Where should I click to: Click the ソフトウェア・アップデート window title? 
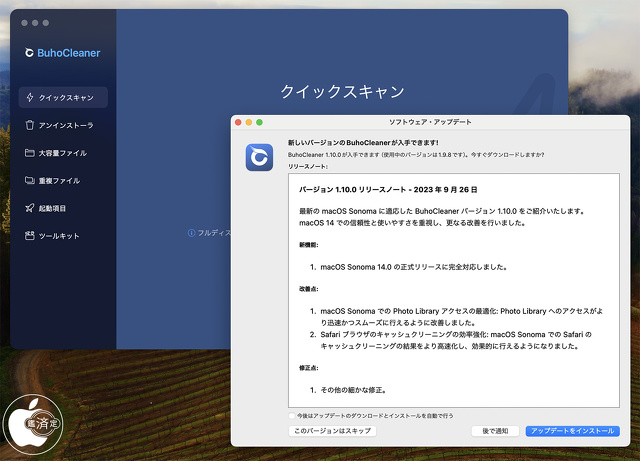[x=430, y=122]
